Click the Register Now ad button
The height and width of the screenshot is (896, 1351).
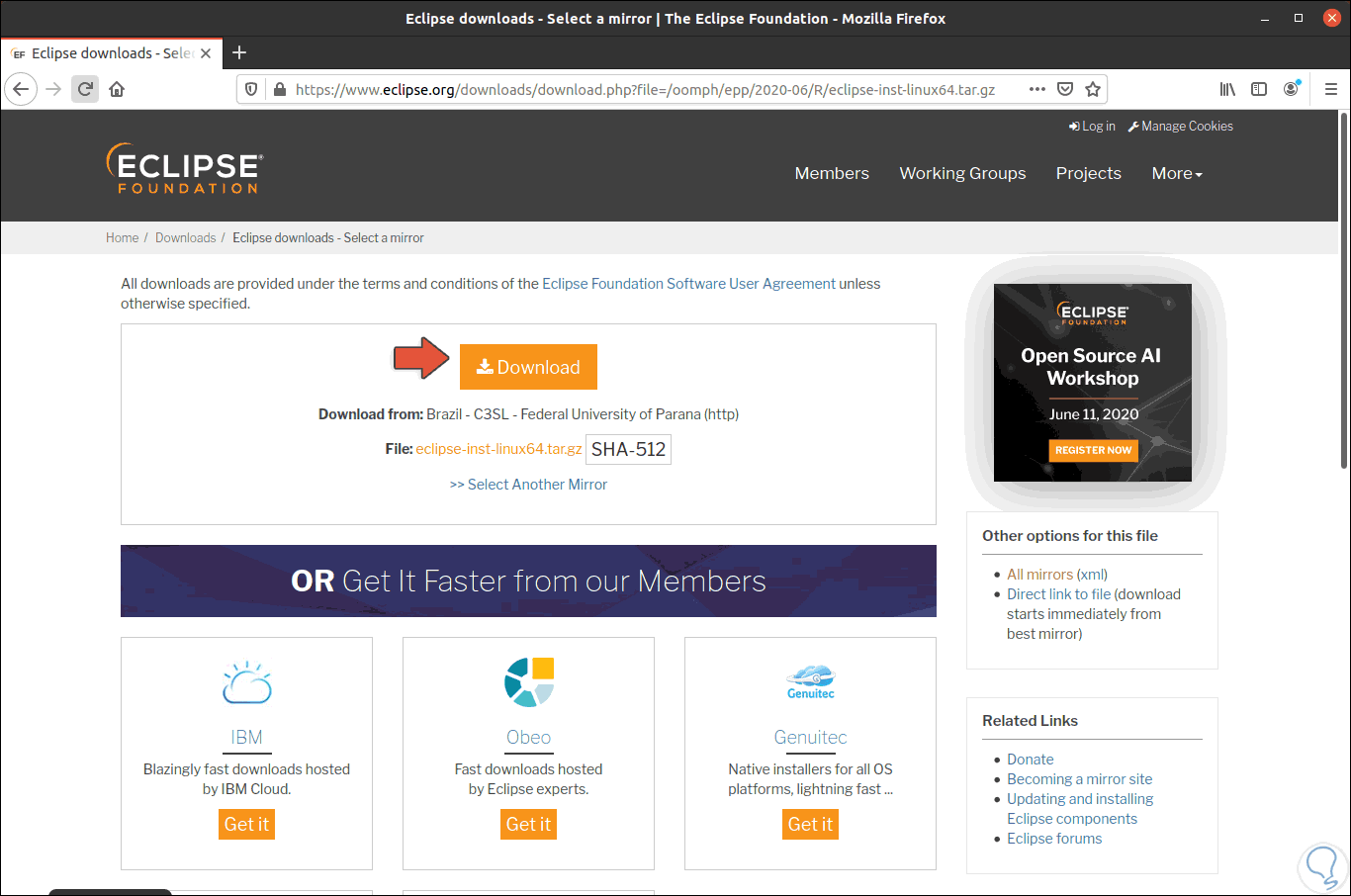coord(1093,450)
